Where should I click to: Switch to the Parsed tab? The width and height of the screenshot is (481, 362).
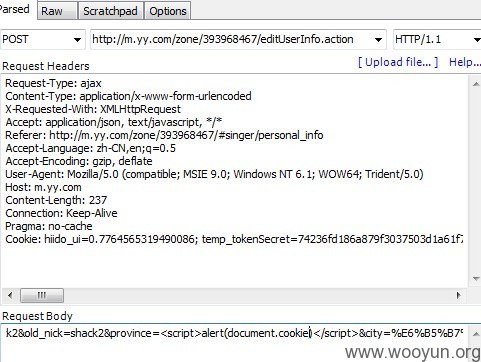click(x=16, y=9)
